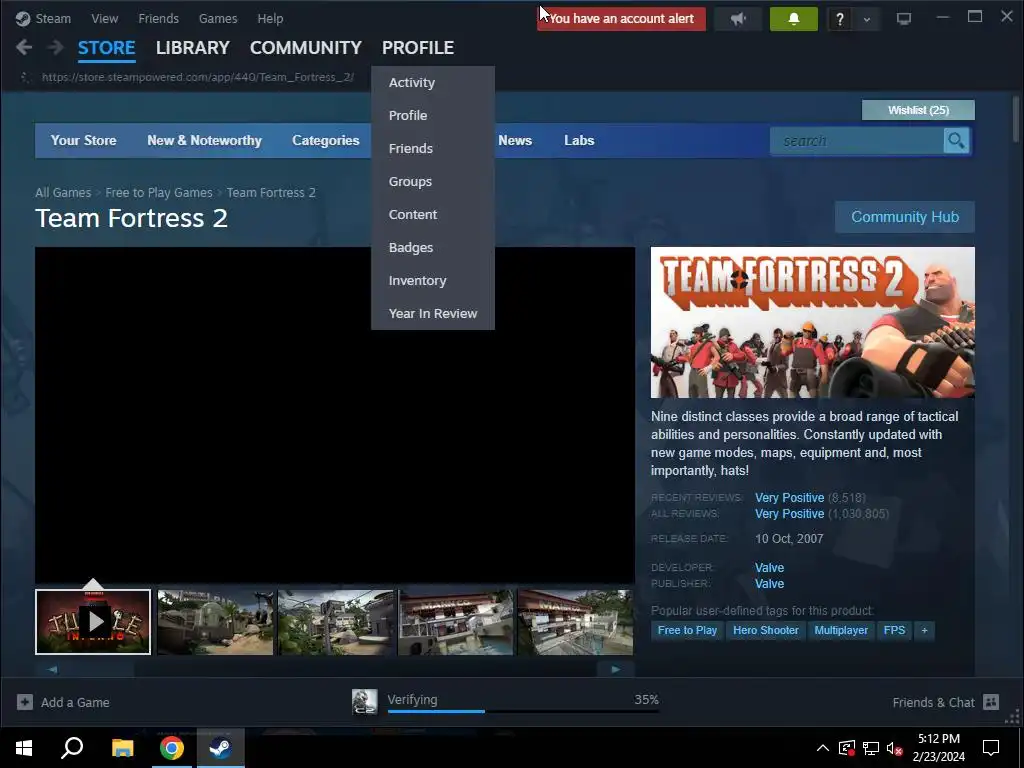The image size is (1024, 768).
Task: Open the Help menu
Action: click(x=270, y=18)
